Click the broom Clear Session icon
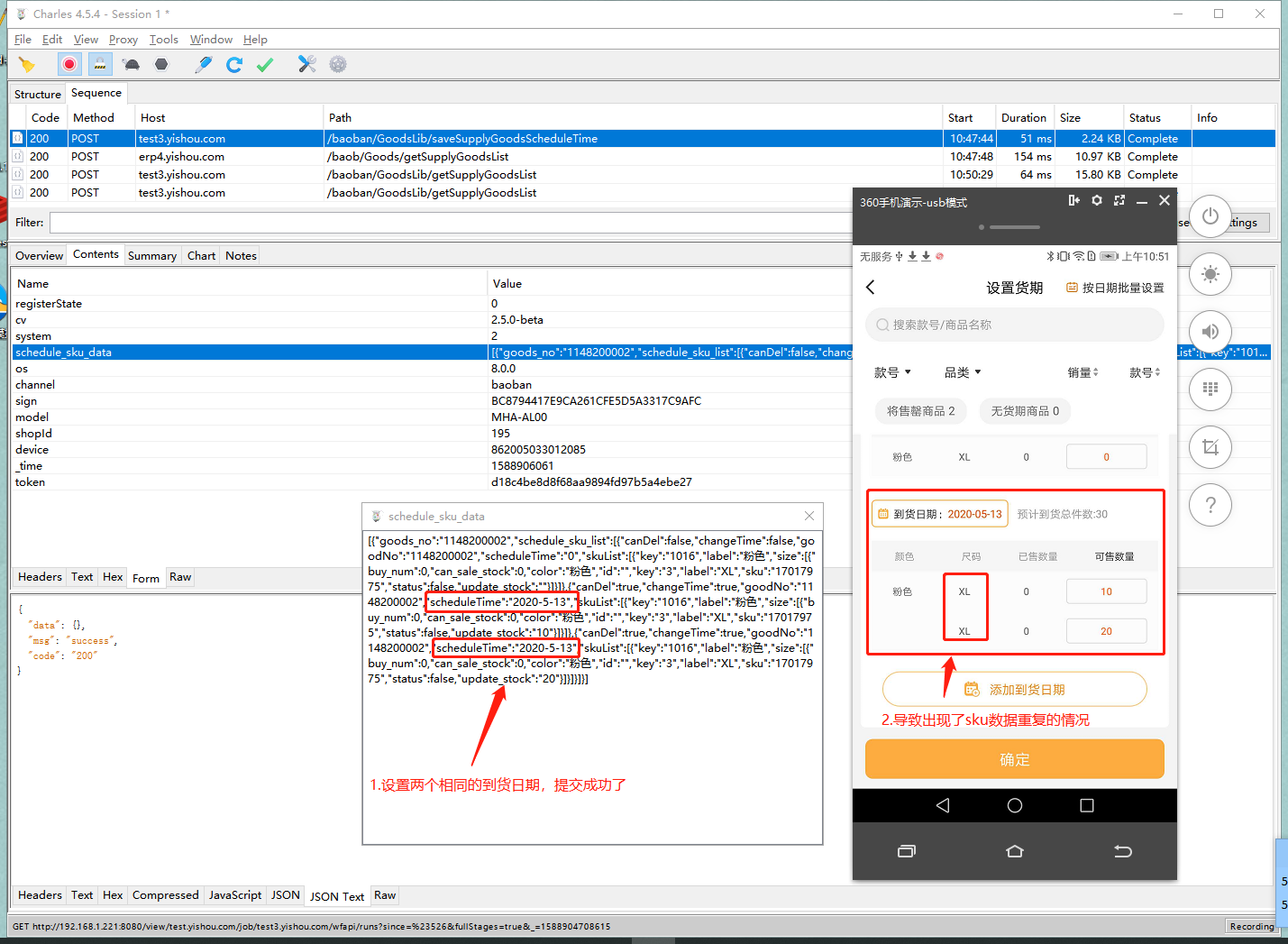Viewport: 1288px width, 944px height. tap(26, 64)
